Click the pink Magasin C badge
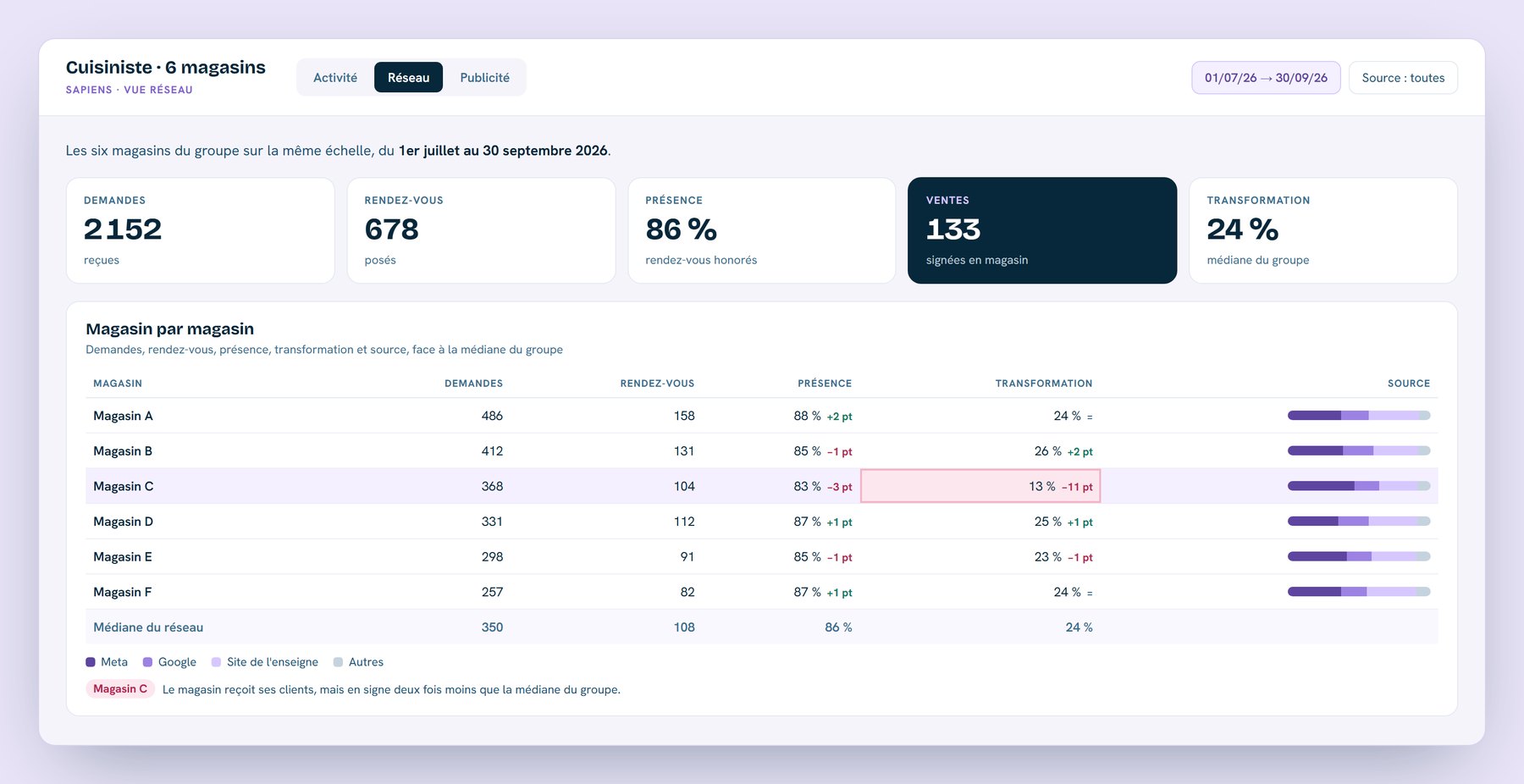Viewport: 1524px width, 784px height. [120, 689]
